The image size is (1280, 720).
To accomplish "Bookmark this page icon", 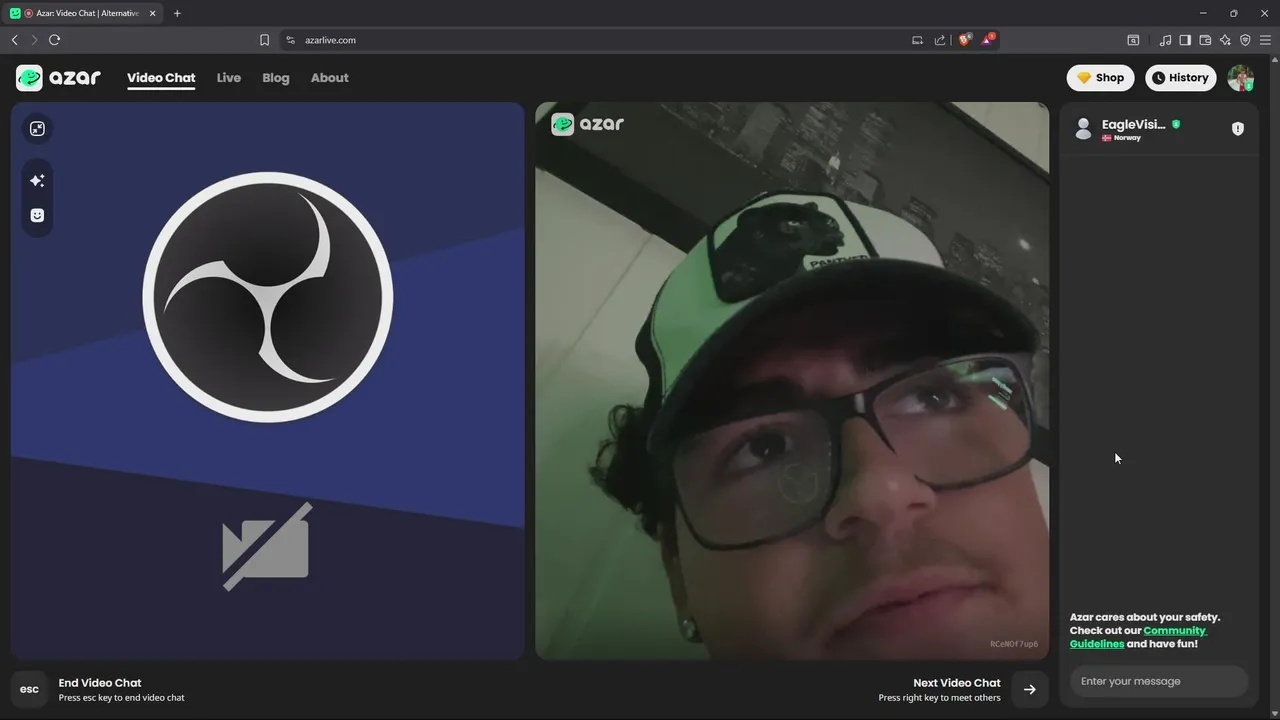I will pyautogui.click(x=264, y=40).
